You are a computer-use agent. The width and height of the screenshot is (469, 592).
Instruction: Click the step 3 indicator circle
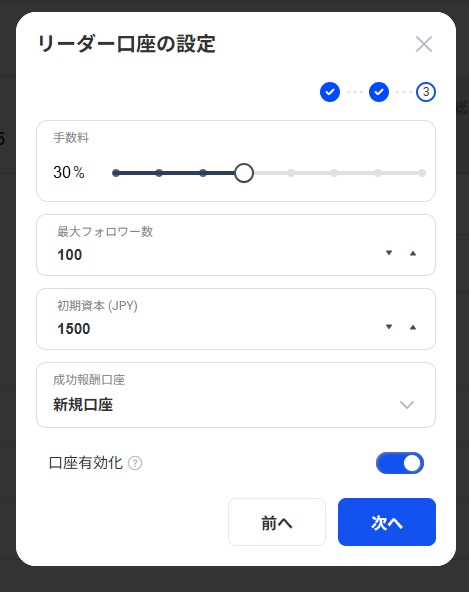click(x=426, y=92)
